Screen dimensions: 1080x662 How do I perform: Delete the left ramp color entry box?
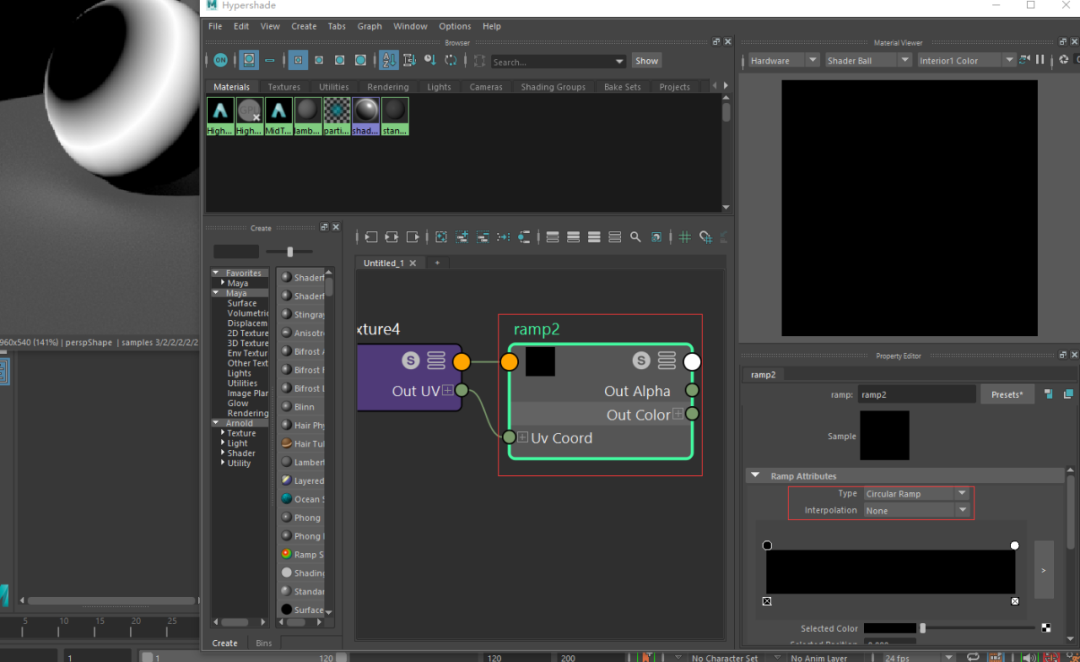767,601
